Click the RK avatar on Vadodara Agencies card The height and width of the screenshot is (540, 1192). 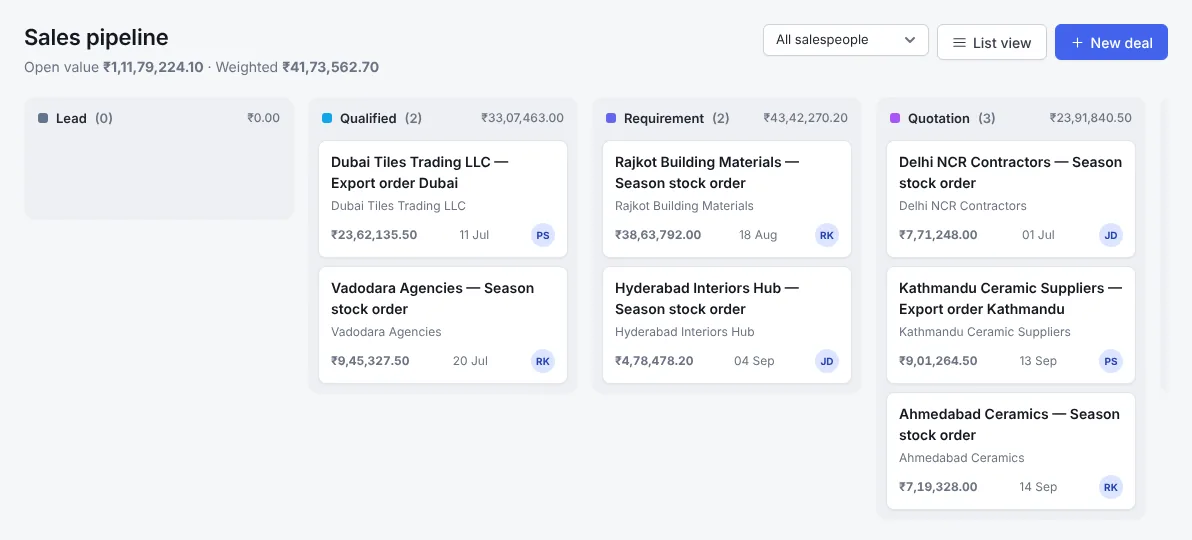543,361
